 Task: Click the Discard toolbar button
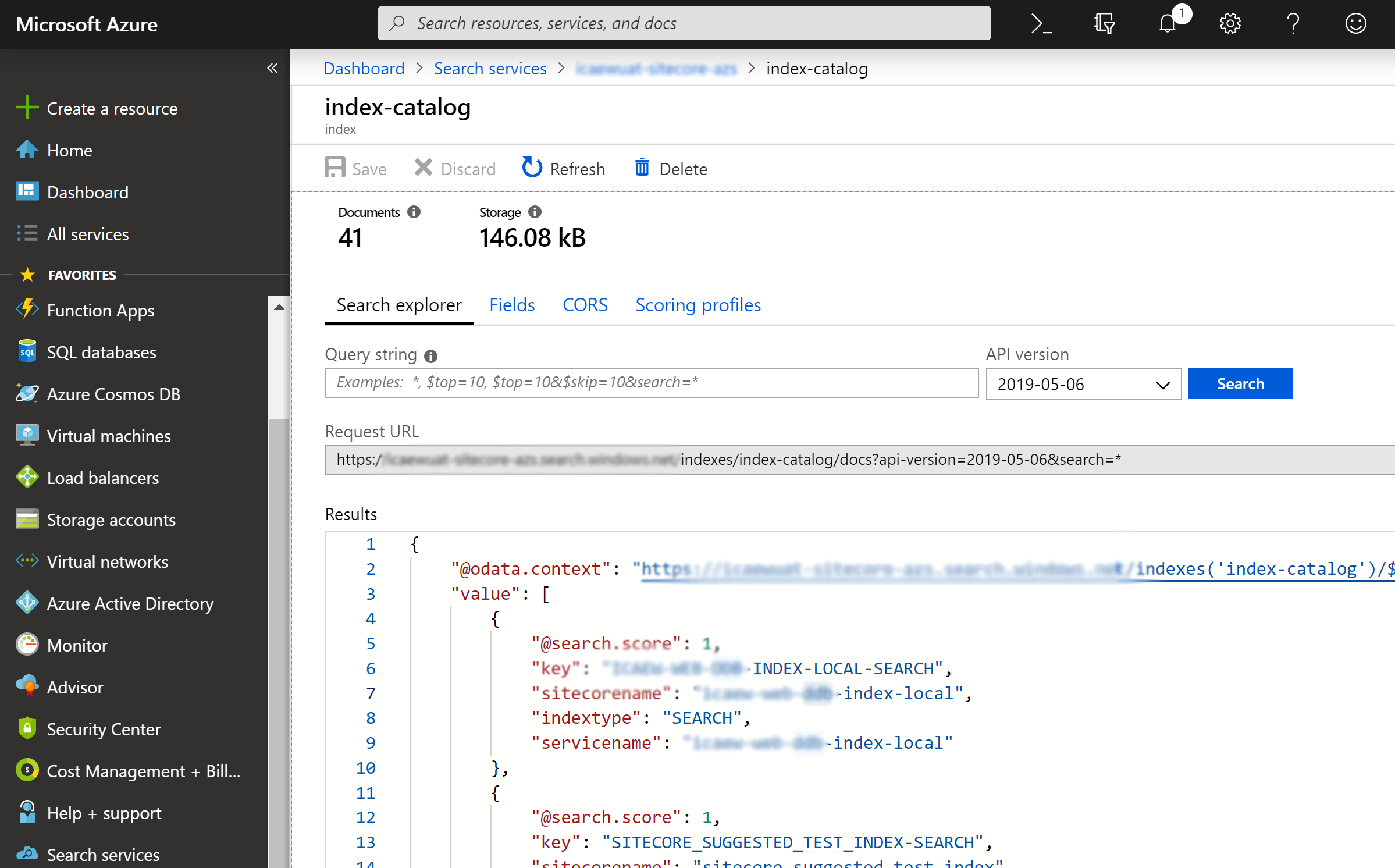[455, 168]
